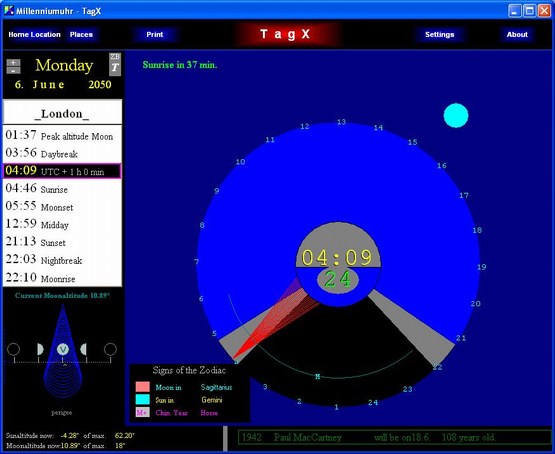Screen dimensions: 555x454
Task: Select the 22:10 Moonrise row
Action: (x=62, y=277)
